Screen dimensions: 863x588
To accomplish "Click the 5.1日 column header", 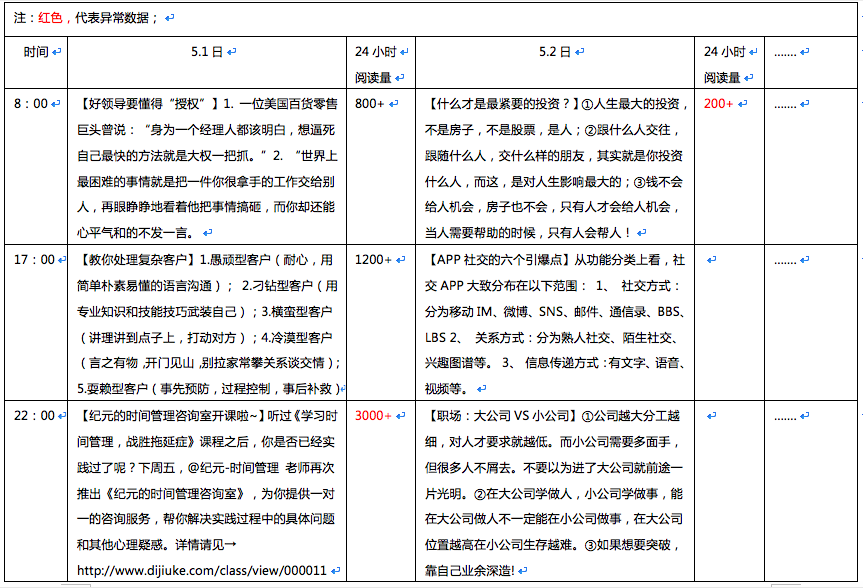I will (206, 51).
